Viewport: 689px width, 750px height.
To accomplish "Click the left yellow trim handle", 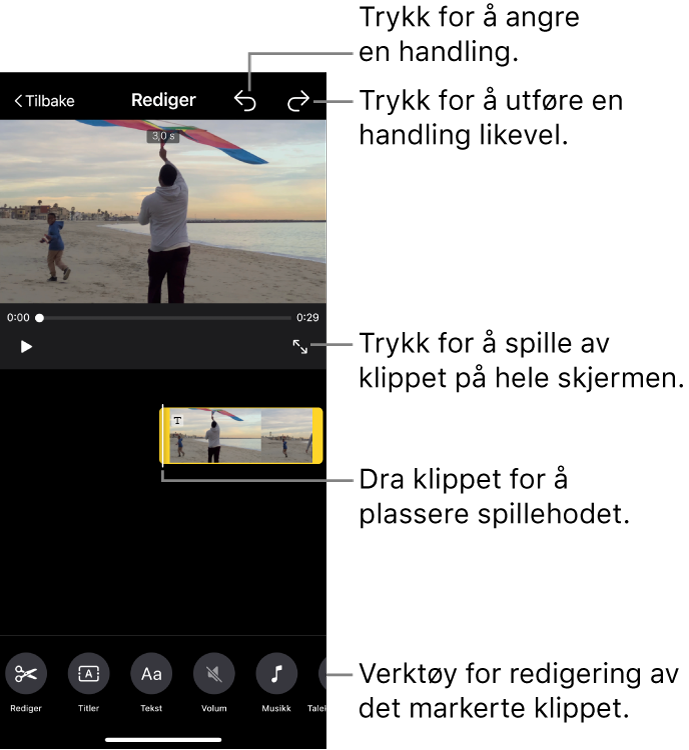I will pyautogui.click(x=164, y=435).
